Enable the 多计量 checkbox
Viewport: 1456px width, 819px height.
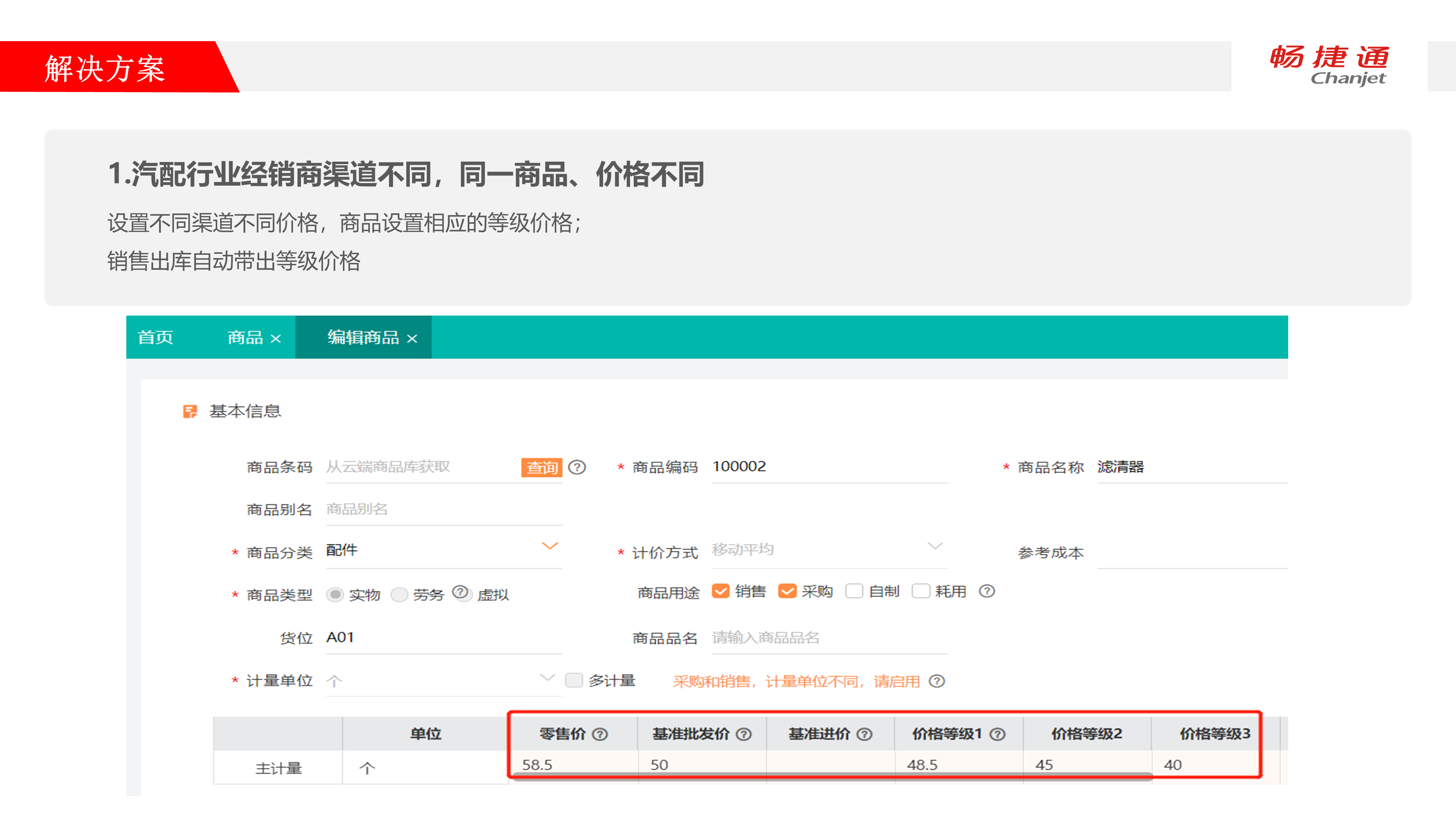pyautogui.click(x=574, y=680)
